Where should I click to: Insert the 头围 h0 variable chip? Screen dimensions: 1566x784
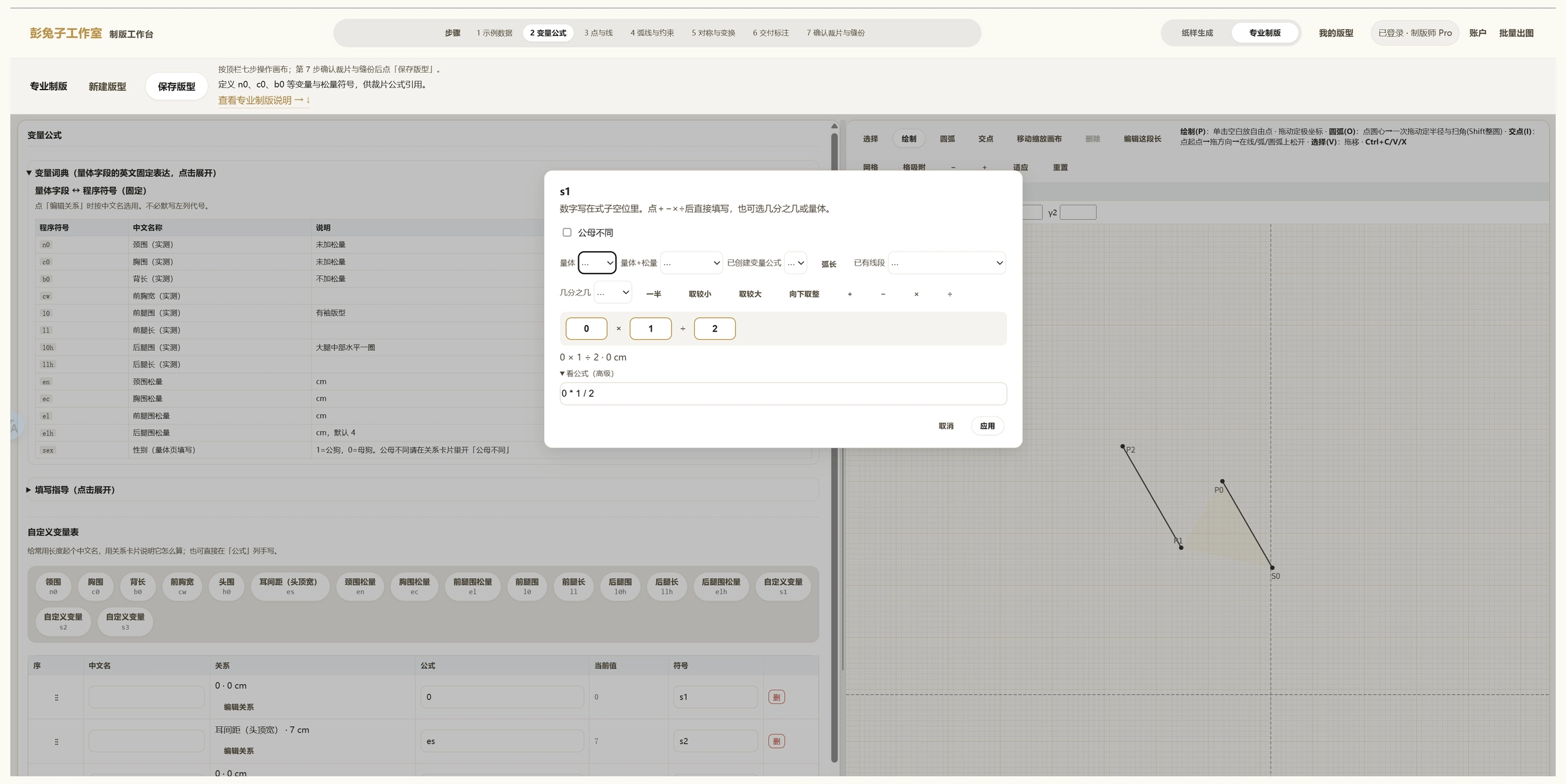[227, 586]
